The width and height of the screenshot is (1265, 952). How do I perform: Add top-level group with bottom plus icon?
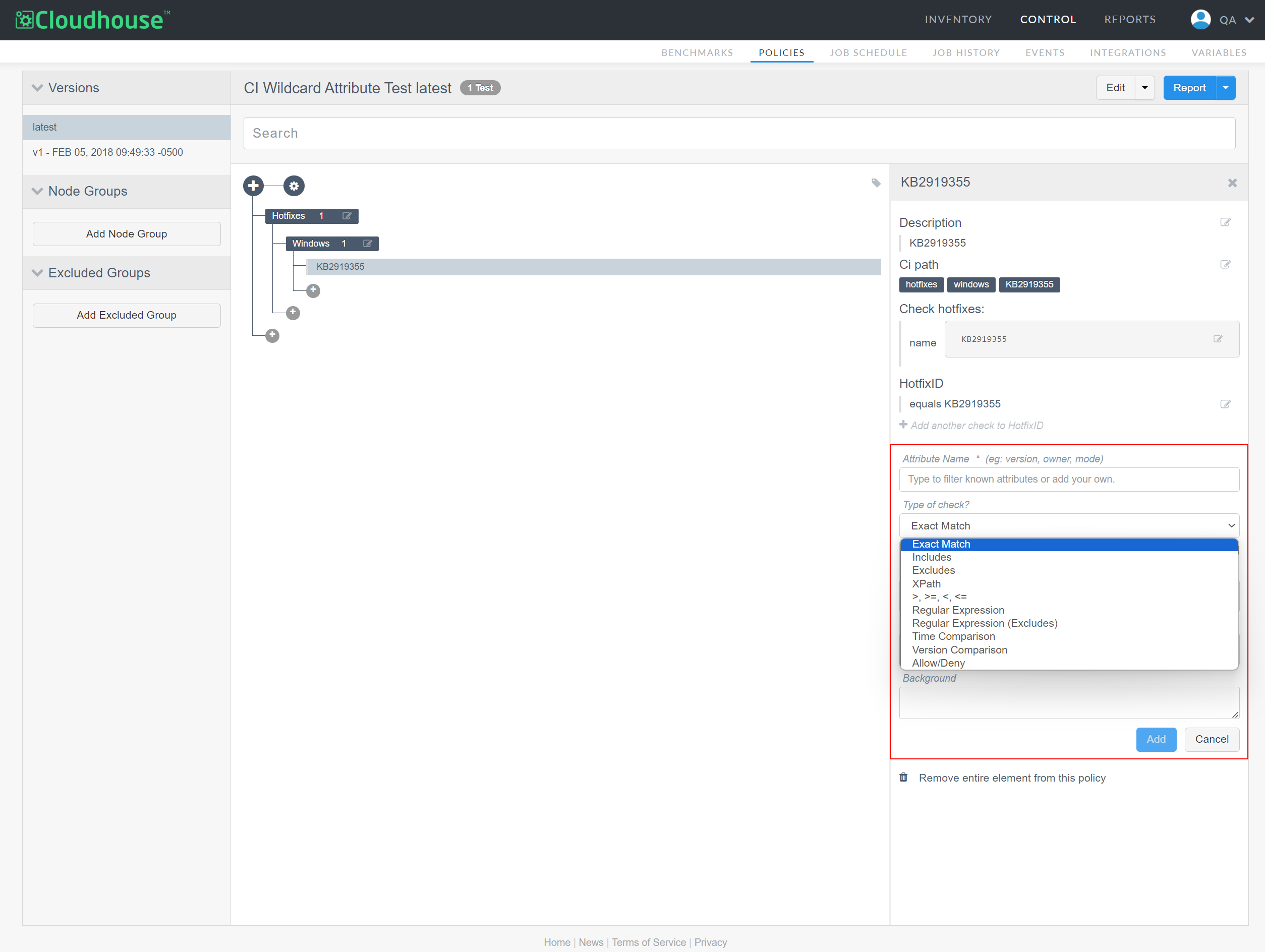pyautogui.click(x=272, y=335)
